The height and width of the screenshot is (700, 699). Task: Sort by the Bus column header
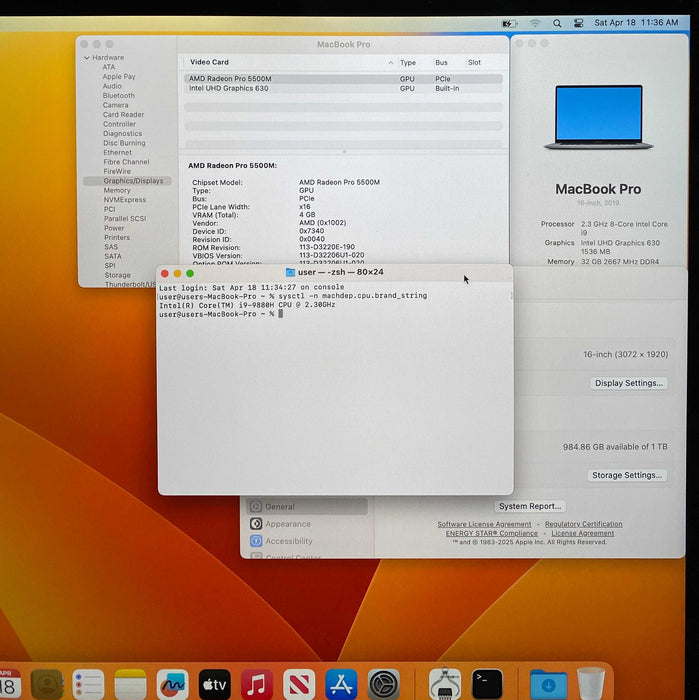[x=441, y=62]
